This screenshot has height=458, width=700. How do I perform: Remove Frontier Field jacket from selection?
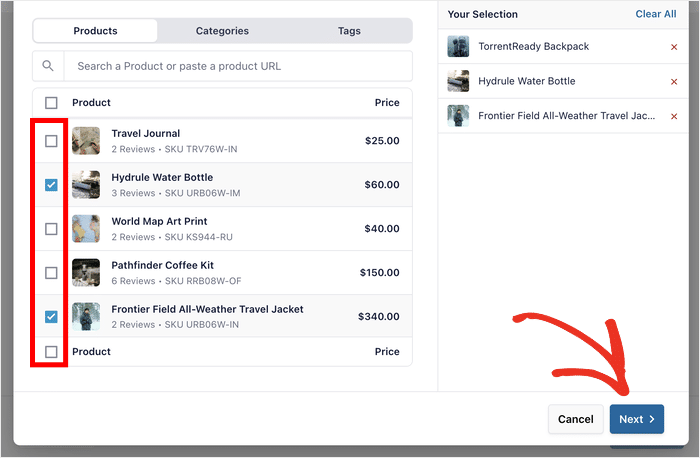click(674, 117)
